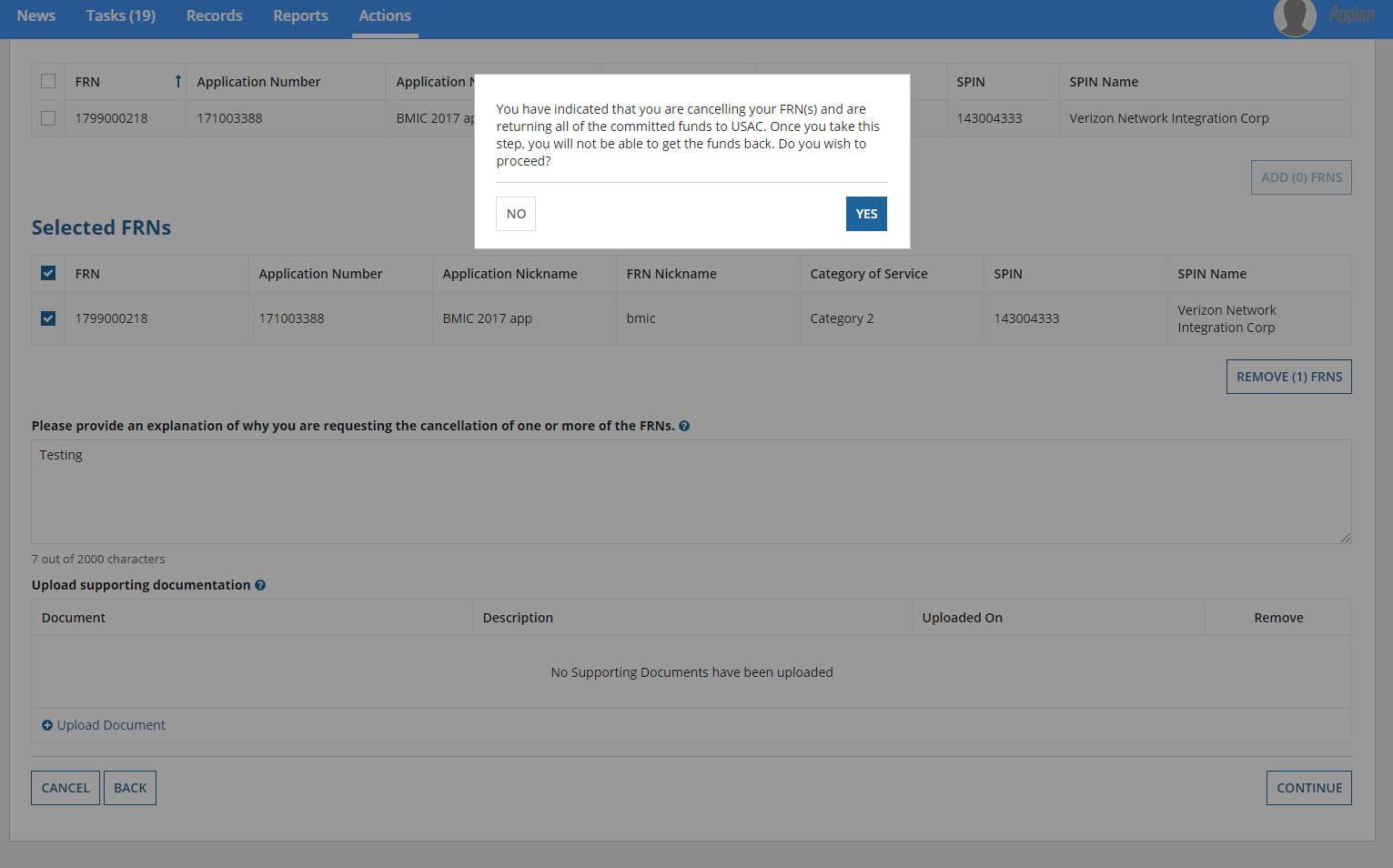Toggle select-all checkbox in top FRN table
This screenshot has width=1393, height=868.
[x=48, y=82]
